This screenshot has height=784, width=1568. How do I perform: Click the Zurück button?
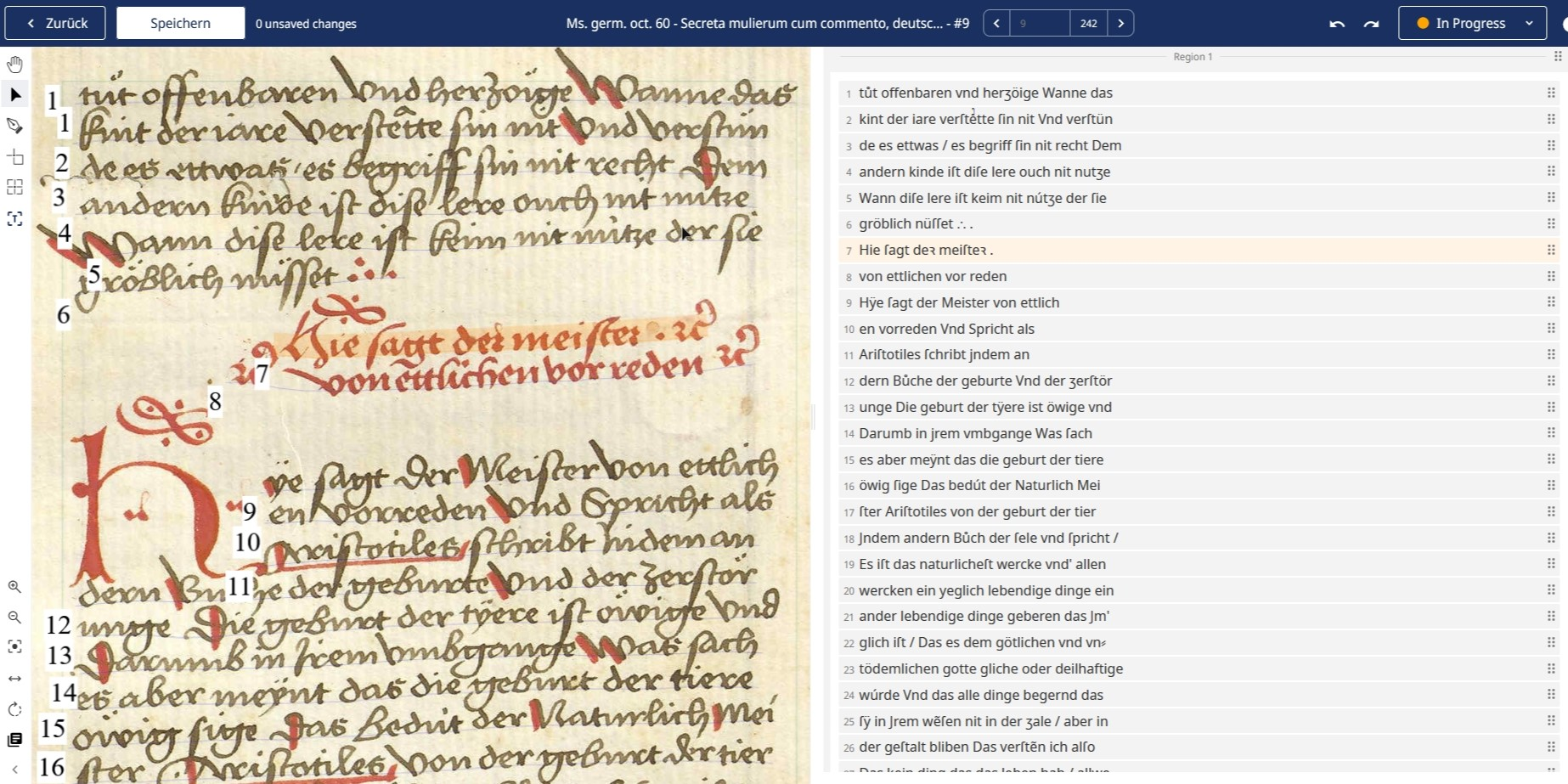click(54, 23)
